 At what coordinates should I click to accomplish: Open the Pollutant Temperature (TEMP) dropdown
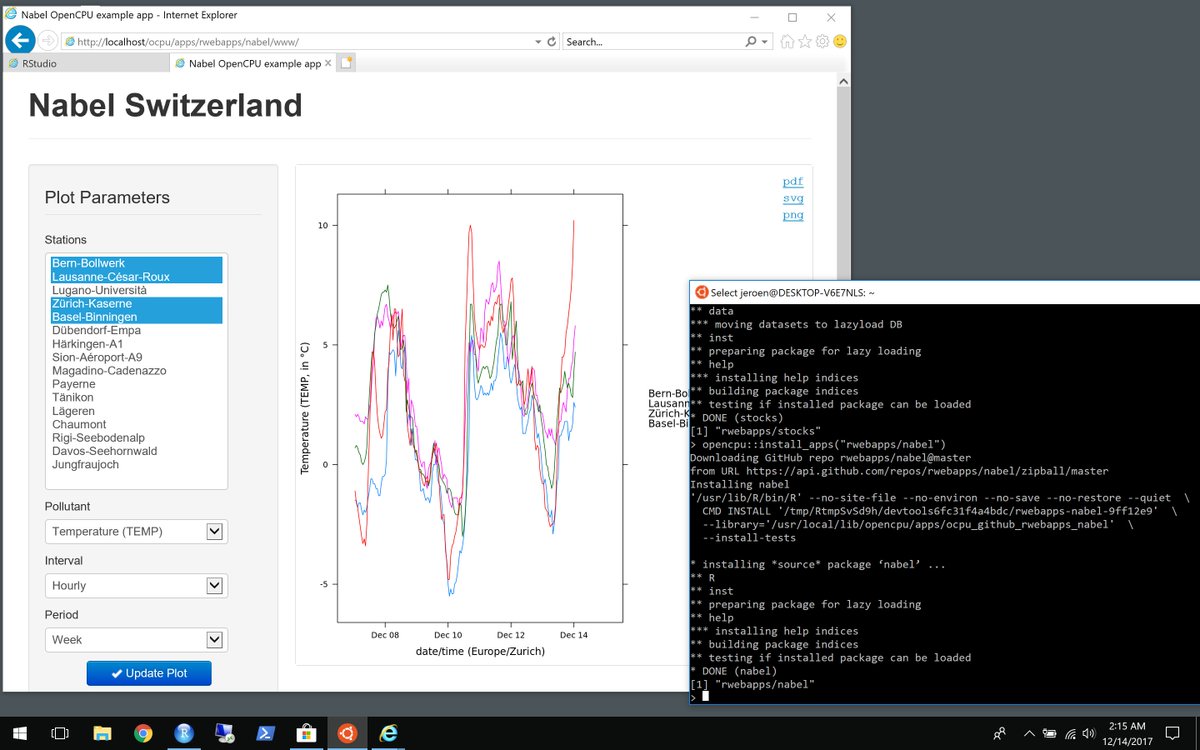[136, 532]
